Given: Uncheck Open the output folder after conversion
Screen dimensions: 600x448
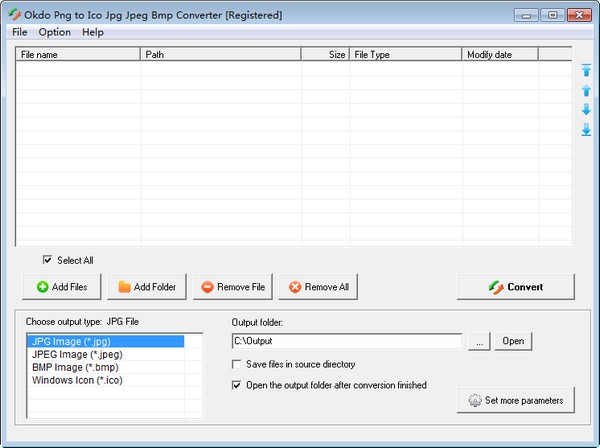Looking at the screenshot, I should (237, 384).
